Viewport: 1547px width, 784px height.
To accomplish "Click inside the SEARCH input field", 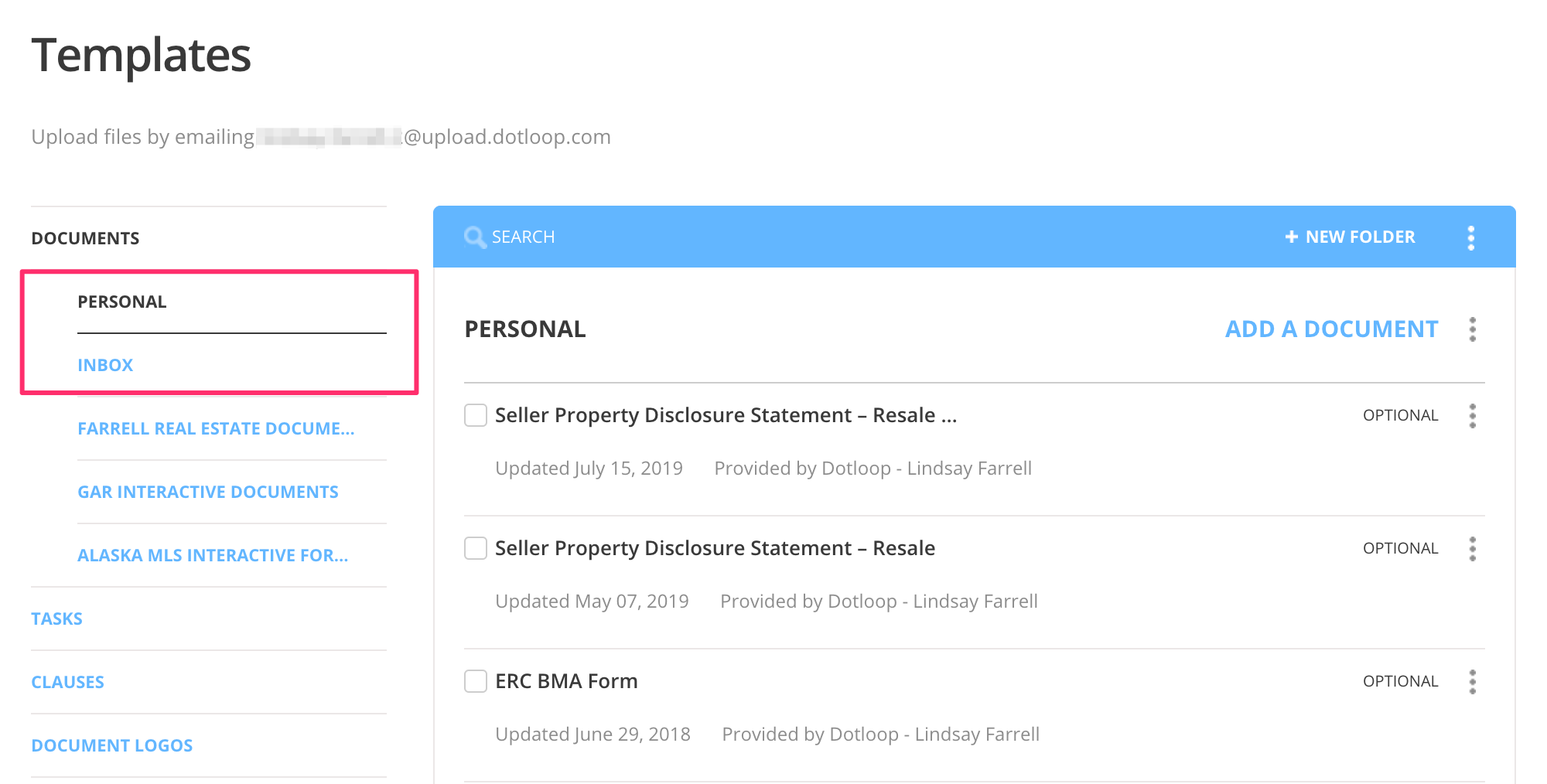I will [x=541, y=237].
